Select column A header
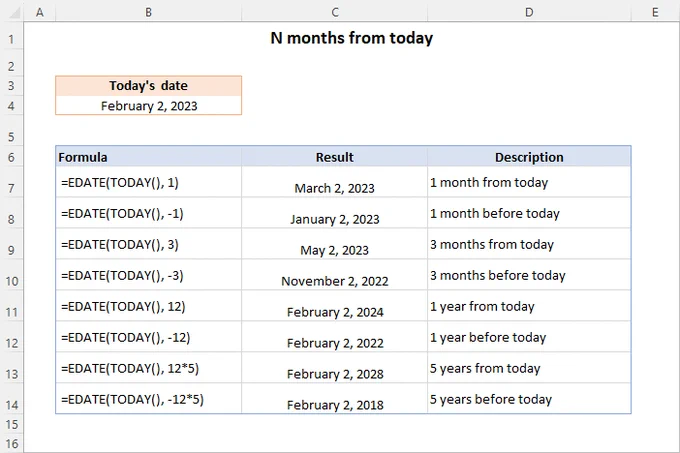680x453 pixels. coord(39,12)
